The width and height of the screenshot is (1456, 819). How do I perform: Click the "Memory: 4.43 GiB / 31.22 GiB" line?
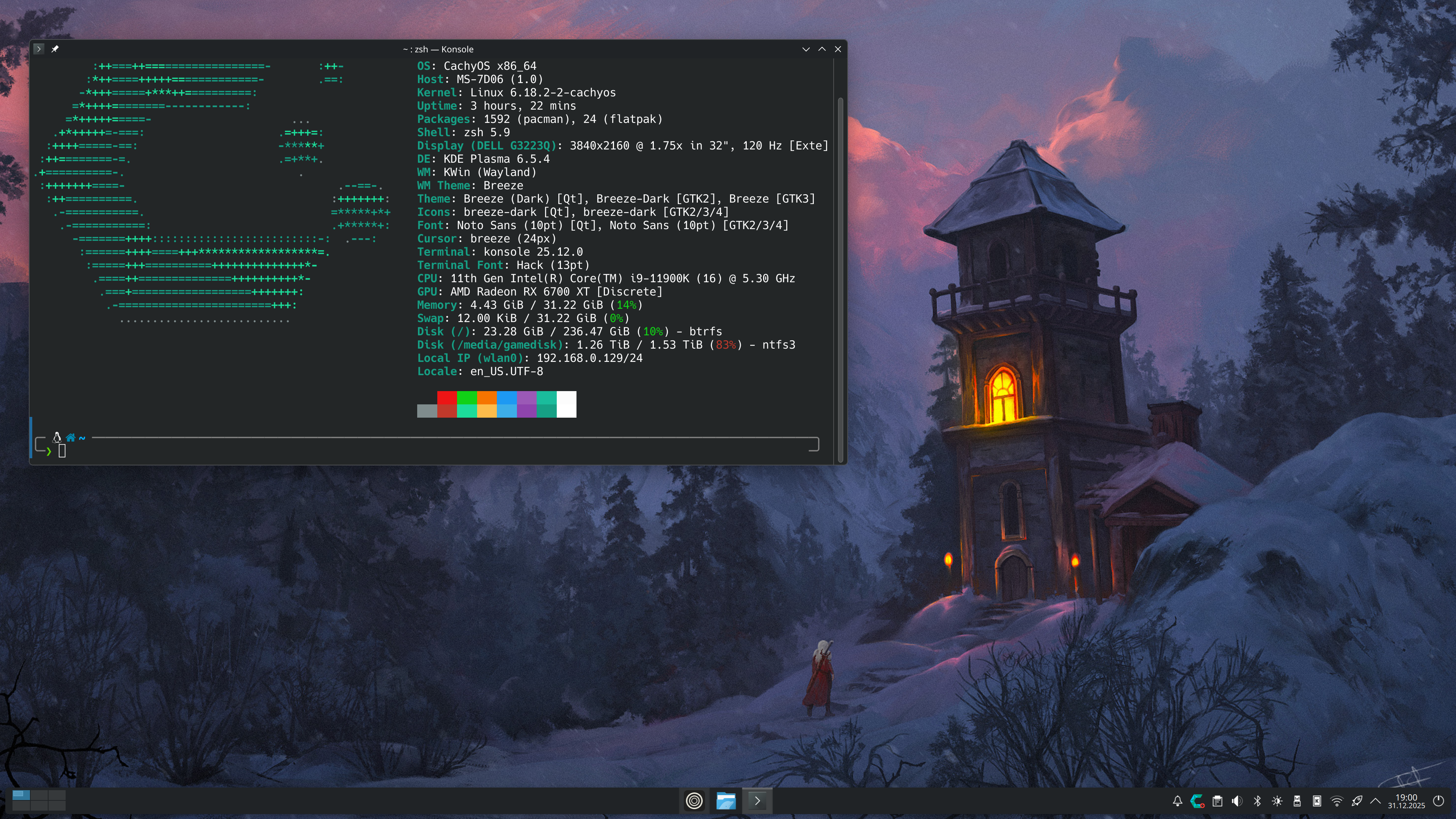coord(530,305)
